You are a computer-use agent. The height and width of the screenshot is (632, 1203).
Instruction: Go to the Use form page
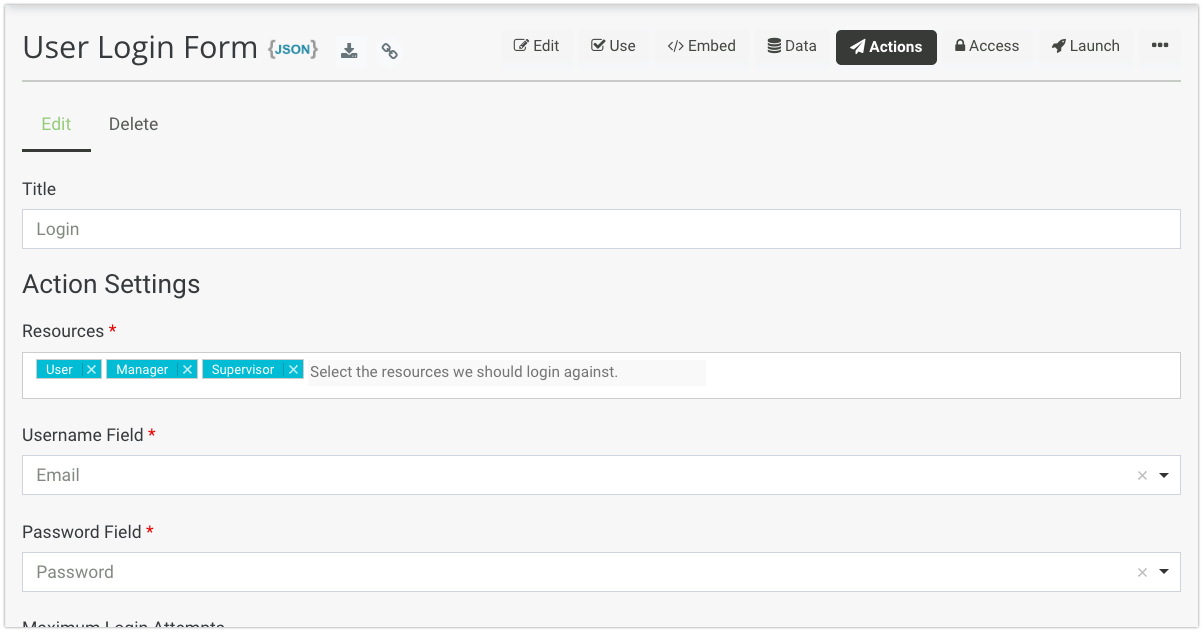click(x=613, y=46)
